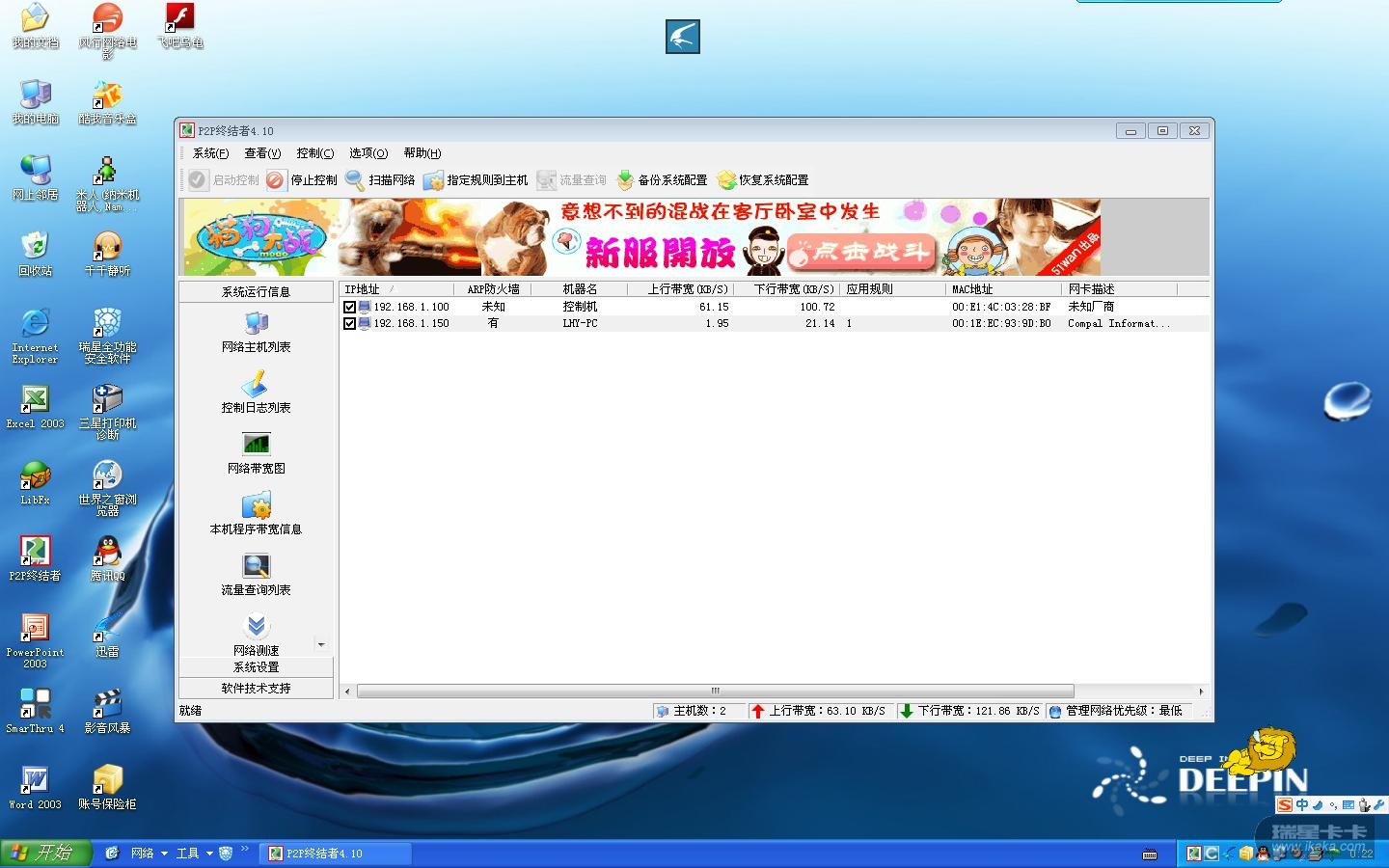Screen dimensions: 1389x868
Task: Open 本机程序带宽信息 in the sidebar
Action: tap(256, 514)
